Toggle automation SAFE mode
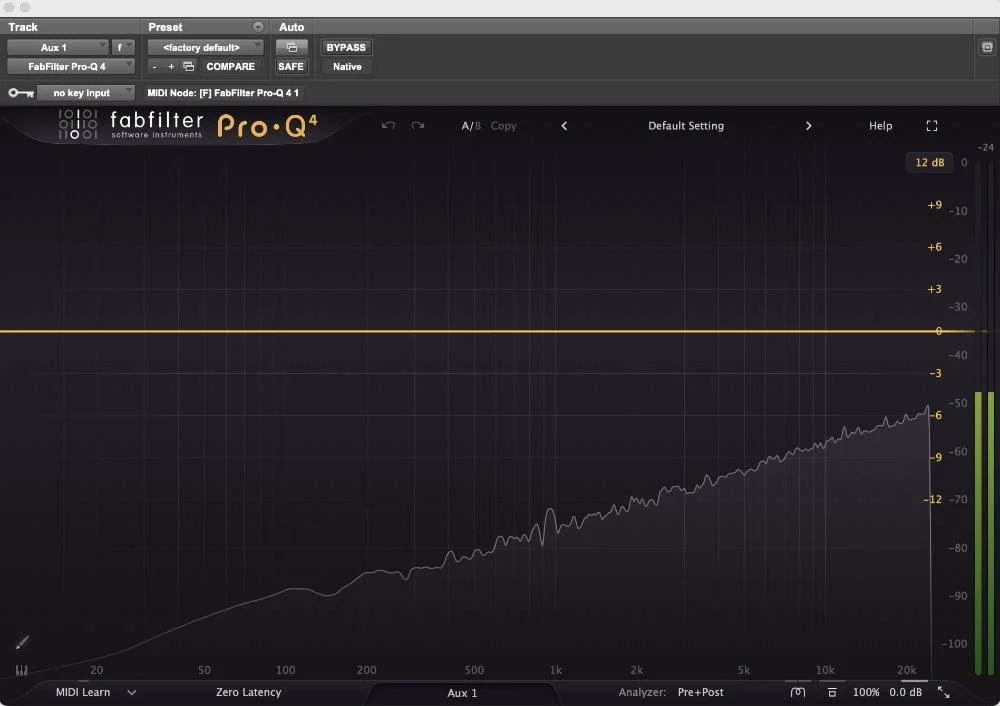This screenshot has width=1000, height=706. point(291,66)
